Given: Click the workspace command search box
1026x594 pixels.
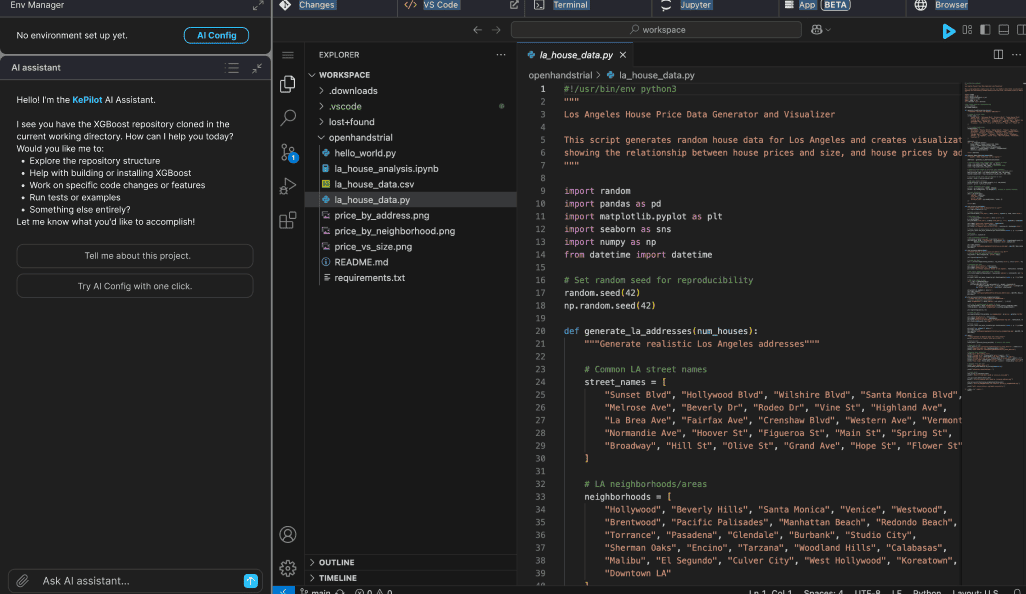Looking at the screenshot, I should coord(656,30).
